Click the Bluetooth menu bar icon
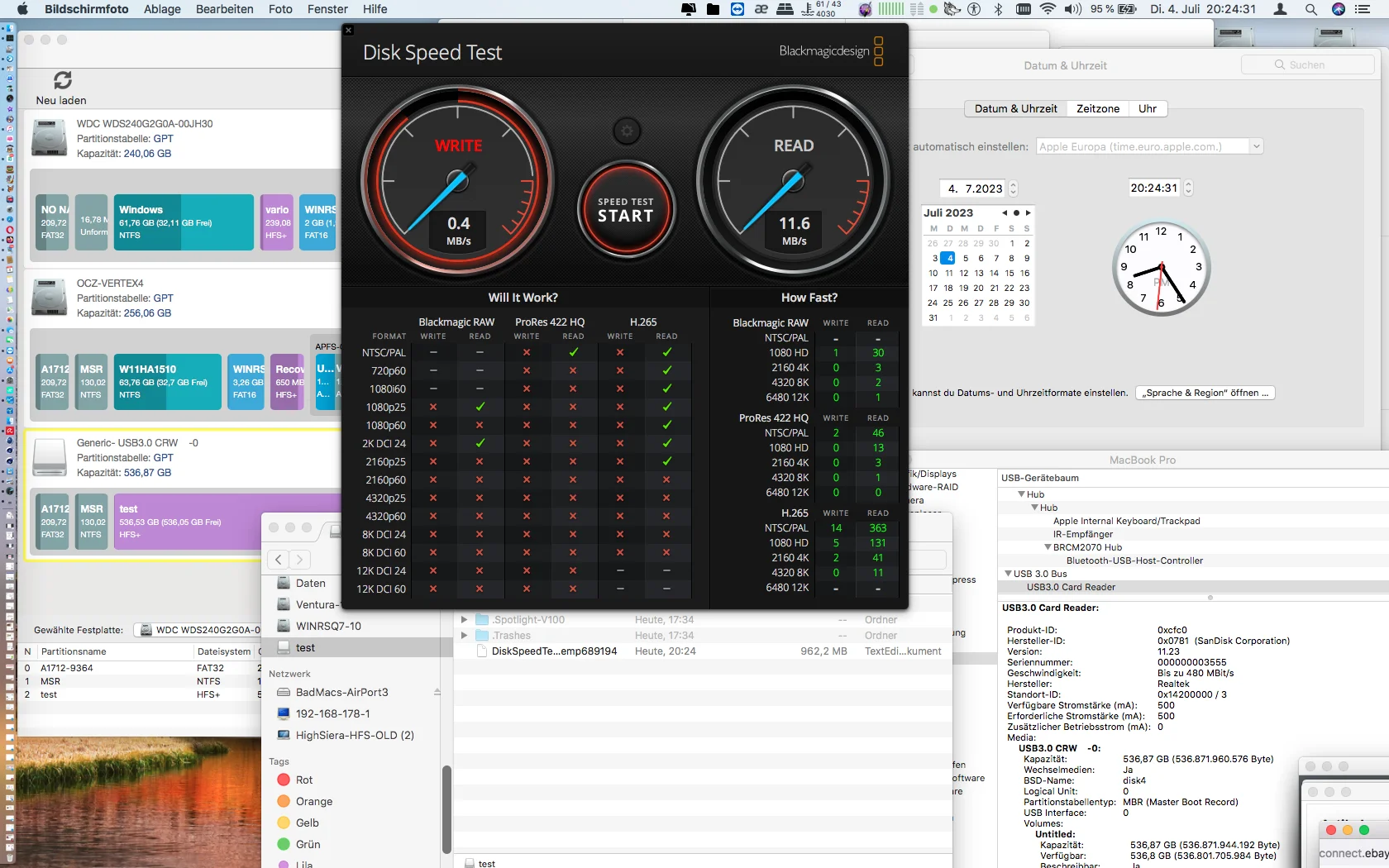The width and height of the screenshot is (1389, 868). click(998, 9)
